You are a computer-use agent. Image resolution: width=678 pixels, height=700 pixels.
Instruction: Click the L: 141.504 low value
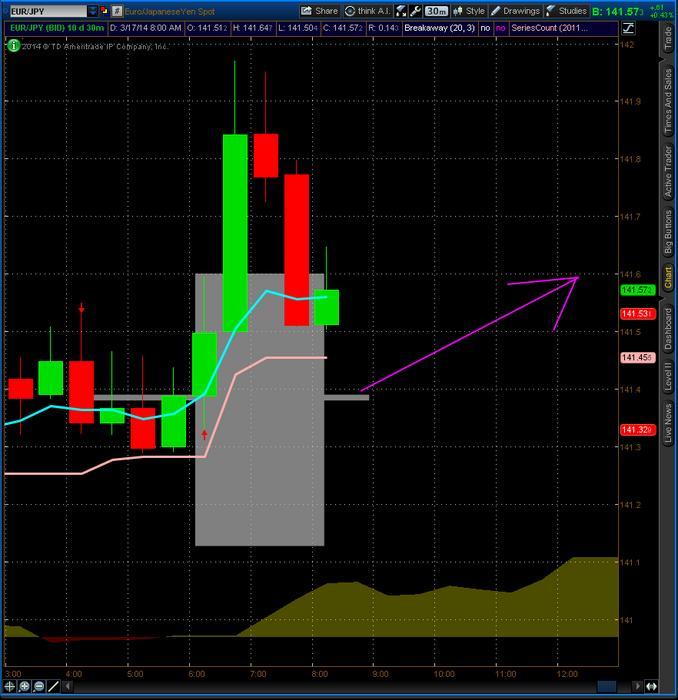pos(297,28)
